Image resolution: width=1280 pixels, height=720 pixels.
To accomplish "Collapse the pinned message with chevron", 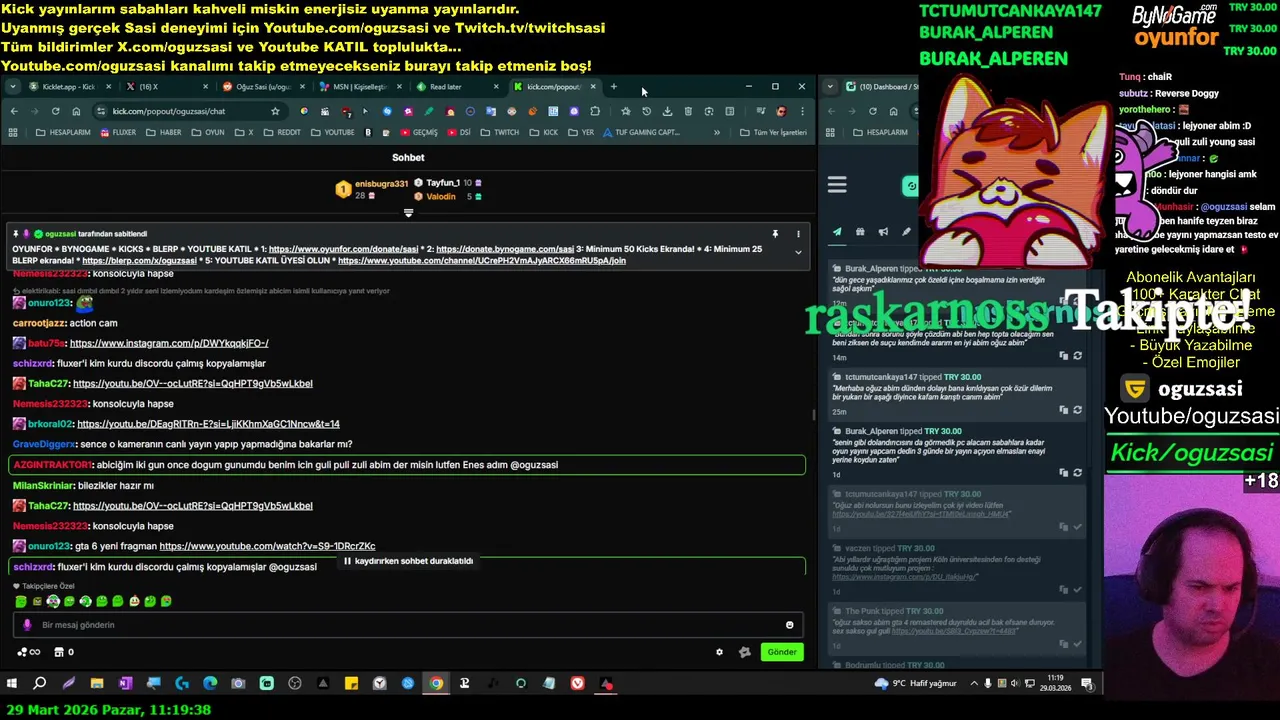I will pyautogui.click(x=798, y=252).
